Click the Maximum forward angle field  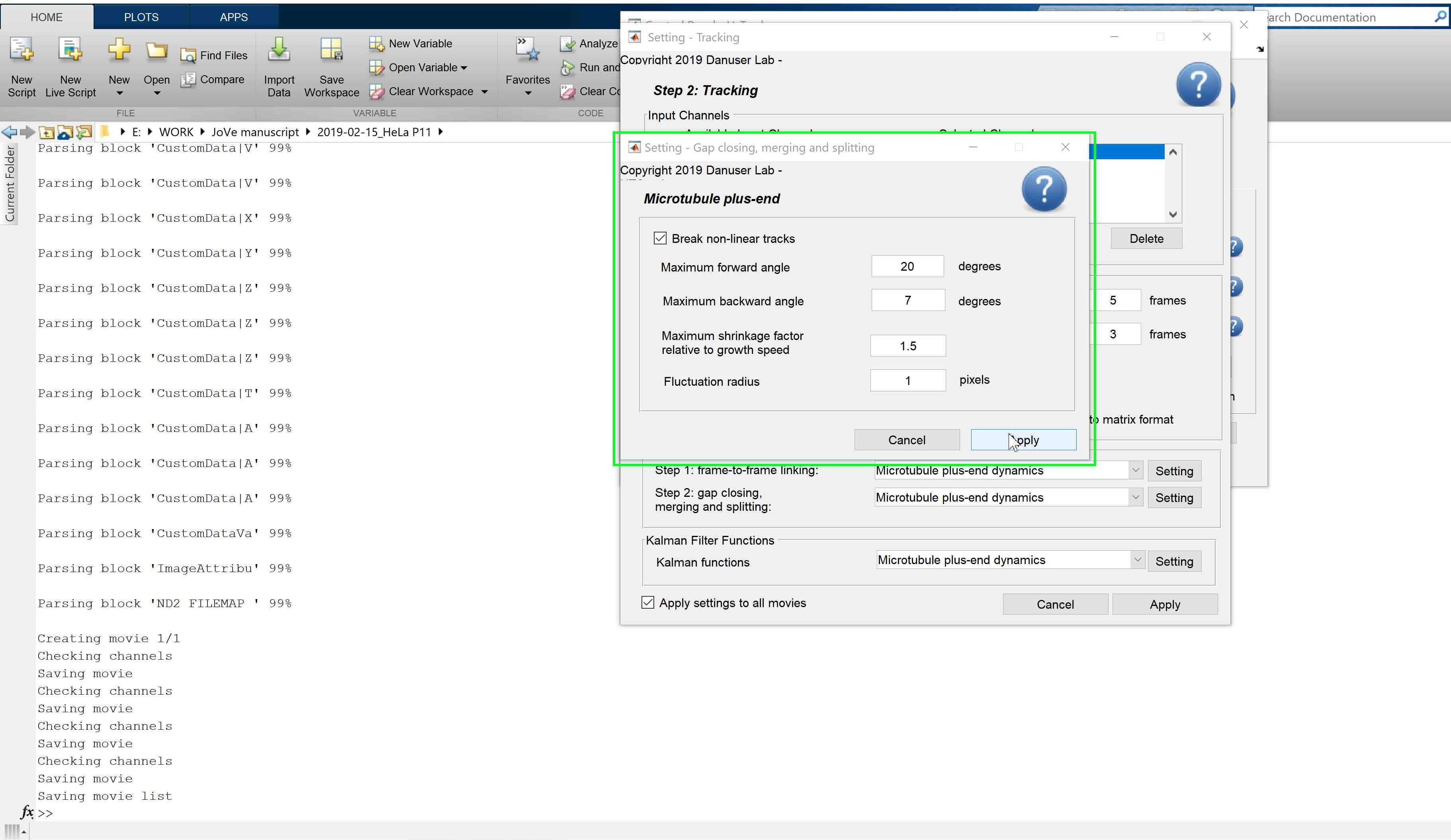(x=907, y=267)
